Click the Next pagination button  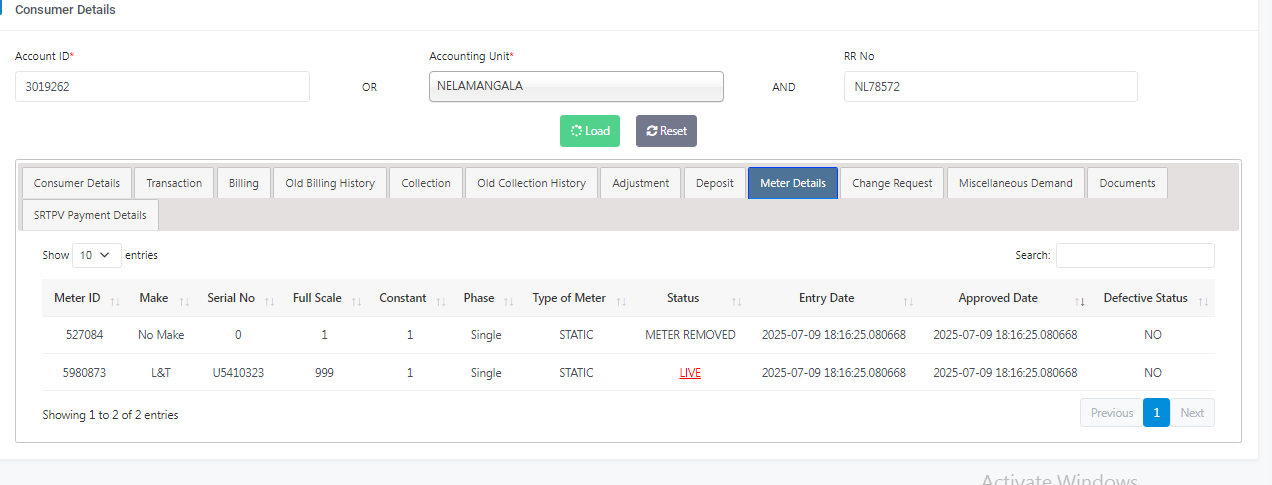1192,413
